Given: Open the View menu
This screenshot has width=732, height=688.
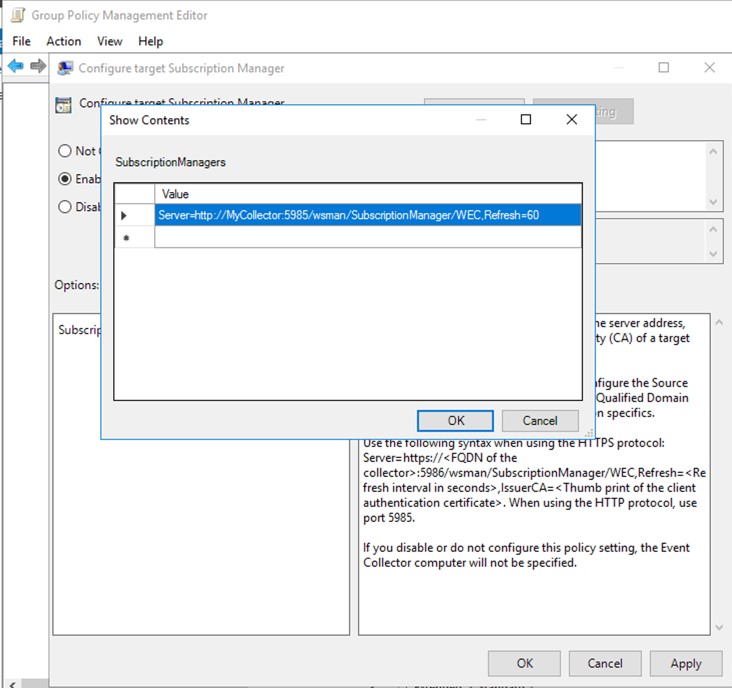Looking at the screenshot, I should (110, 41).
